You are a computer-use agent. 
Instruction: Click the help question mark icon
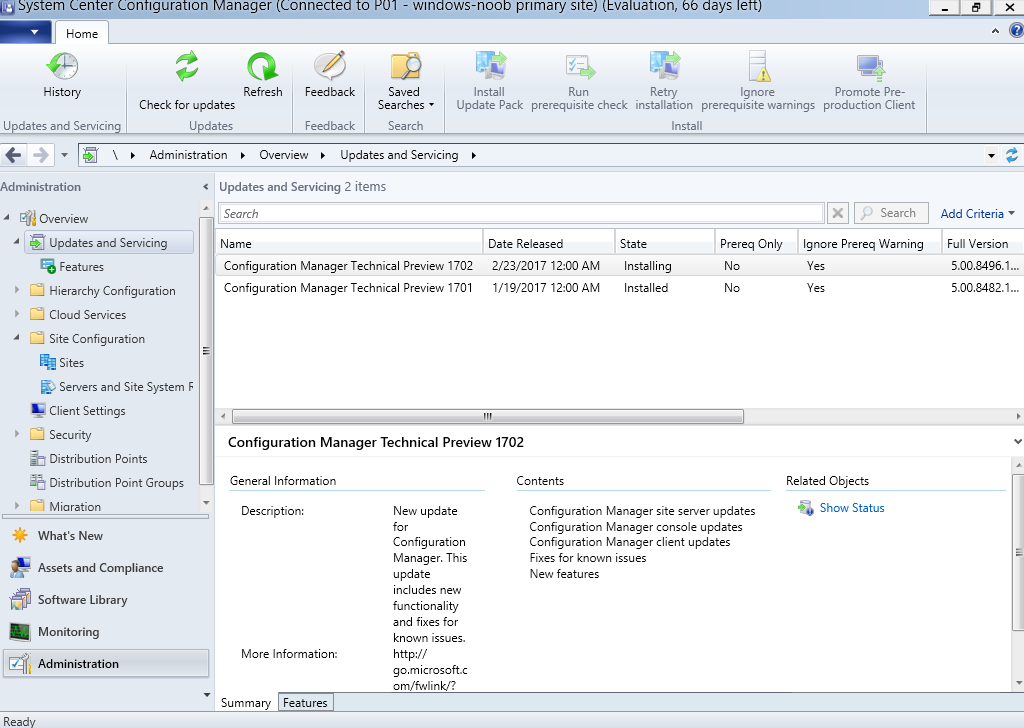pos(1017,31)
